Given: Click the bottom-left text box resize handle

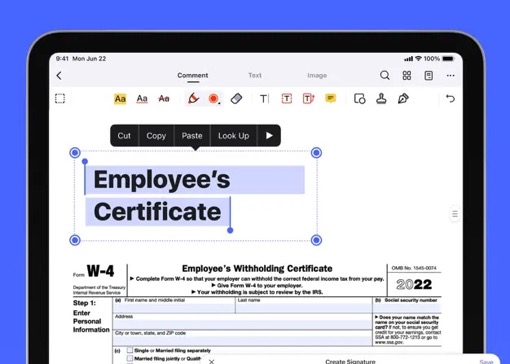Looking at the screenshot, I should tap(75, 240).
